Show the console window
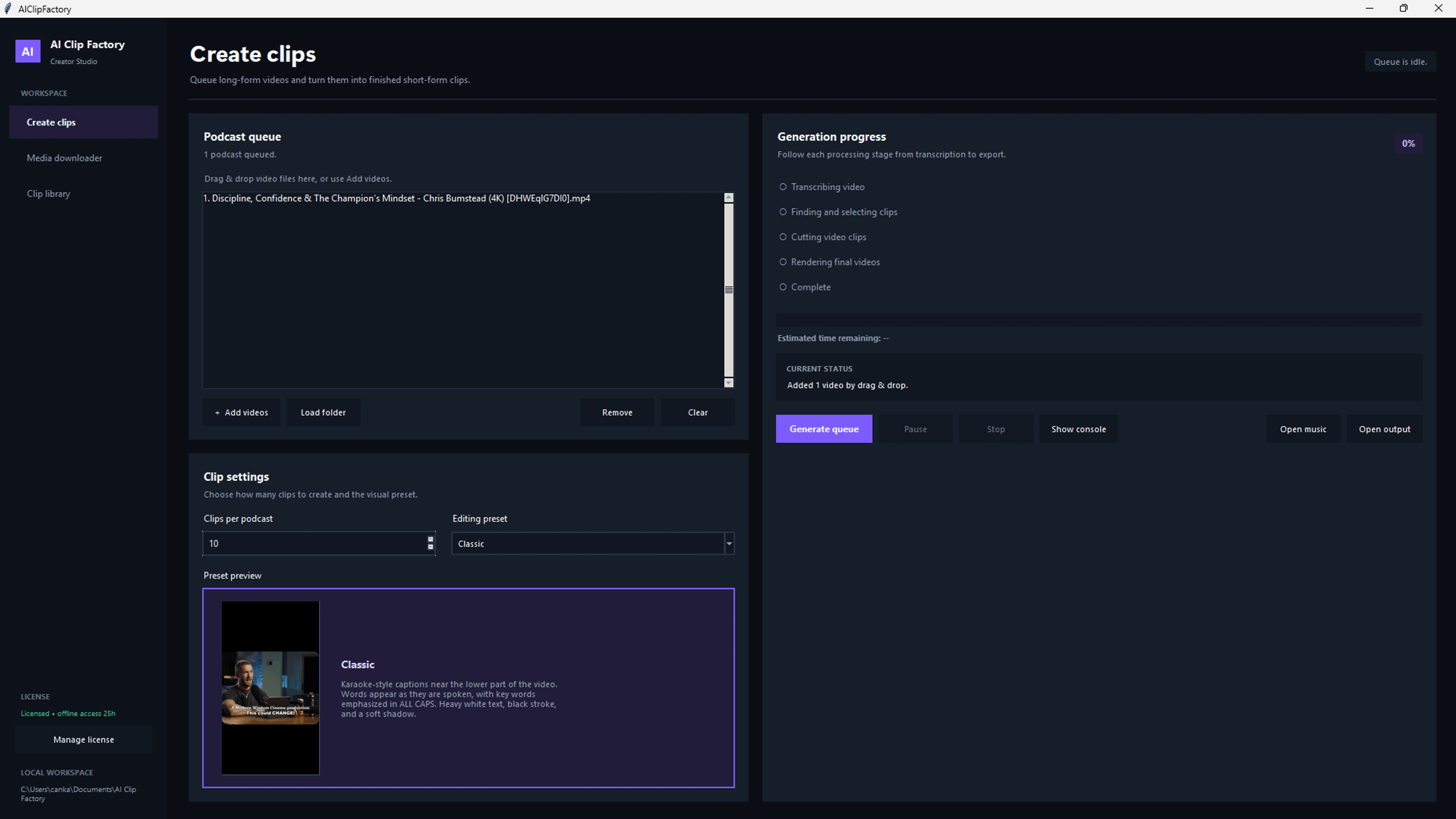The height and width of the screenshot is (819, 1456). (1078, 429)
